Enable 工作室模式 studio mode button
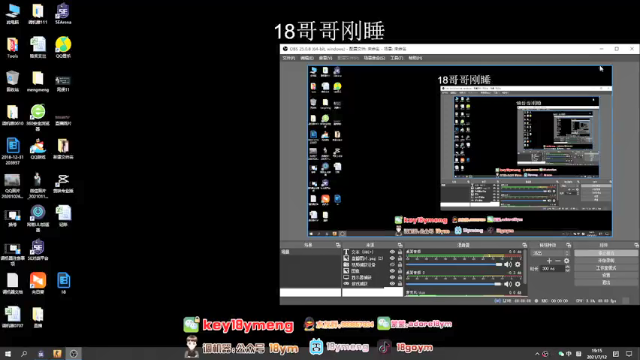The width and height of the screenshot is (640, 360). (606, 268)
